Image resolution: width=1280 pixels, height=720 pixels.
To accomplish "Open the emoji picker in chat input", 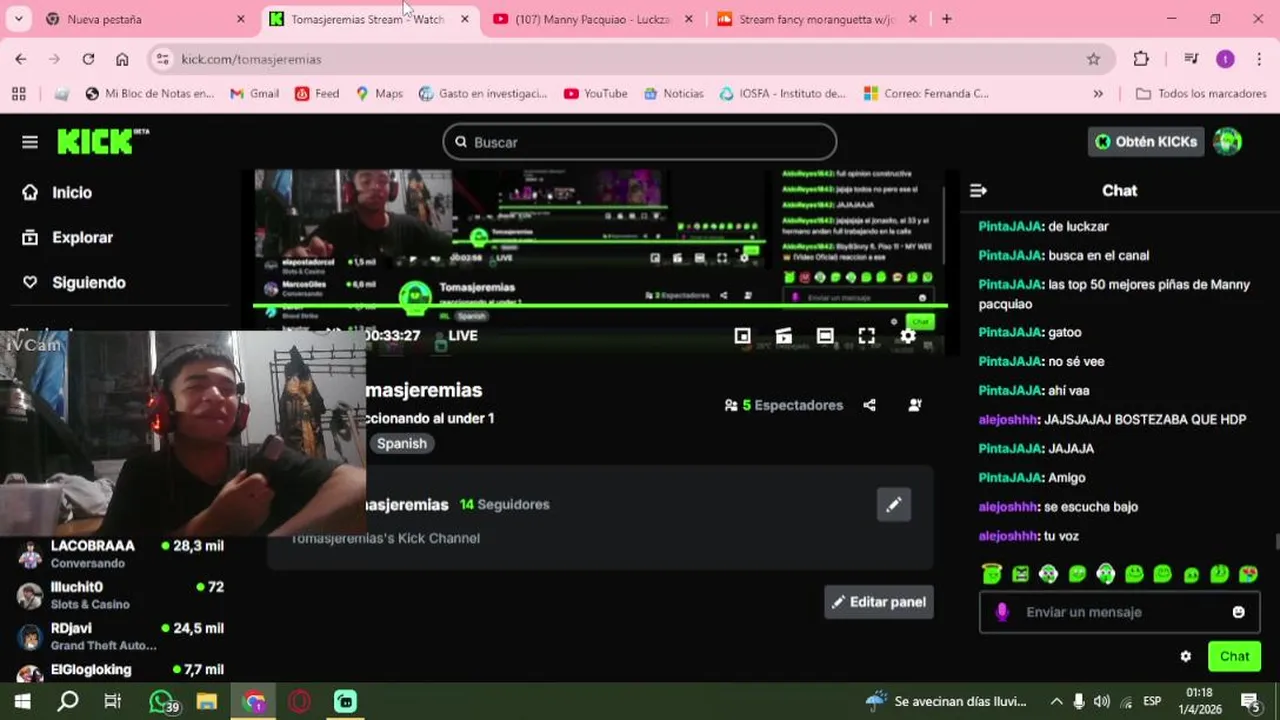I will [x=1238, y=612].
